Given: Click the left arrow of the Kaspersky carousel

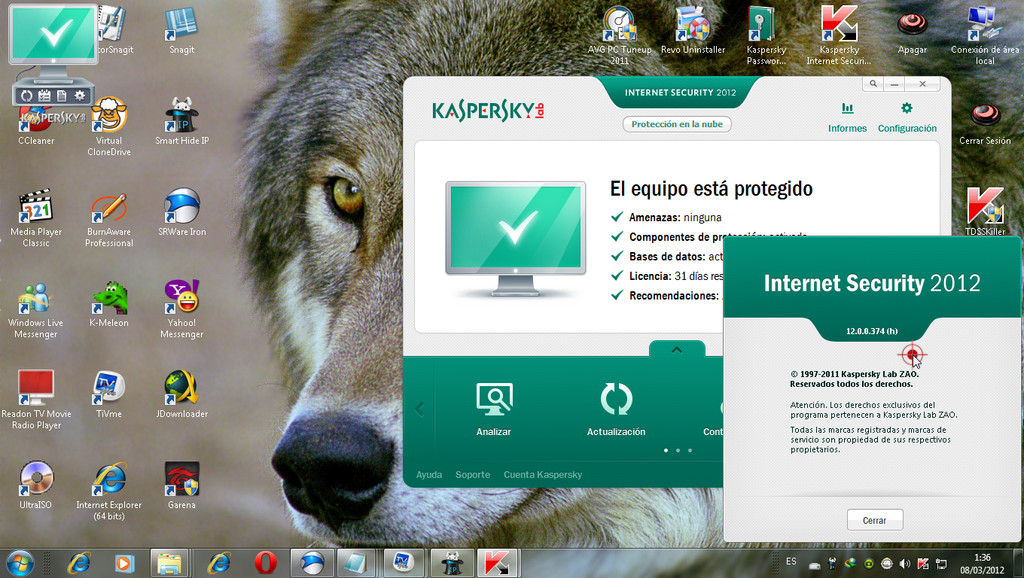Looking at the screenshot, I should 419,409.
